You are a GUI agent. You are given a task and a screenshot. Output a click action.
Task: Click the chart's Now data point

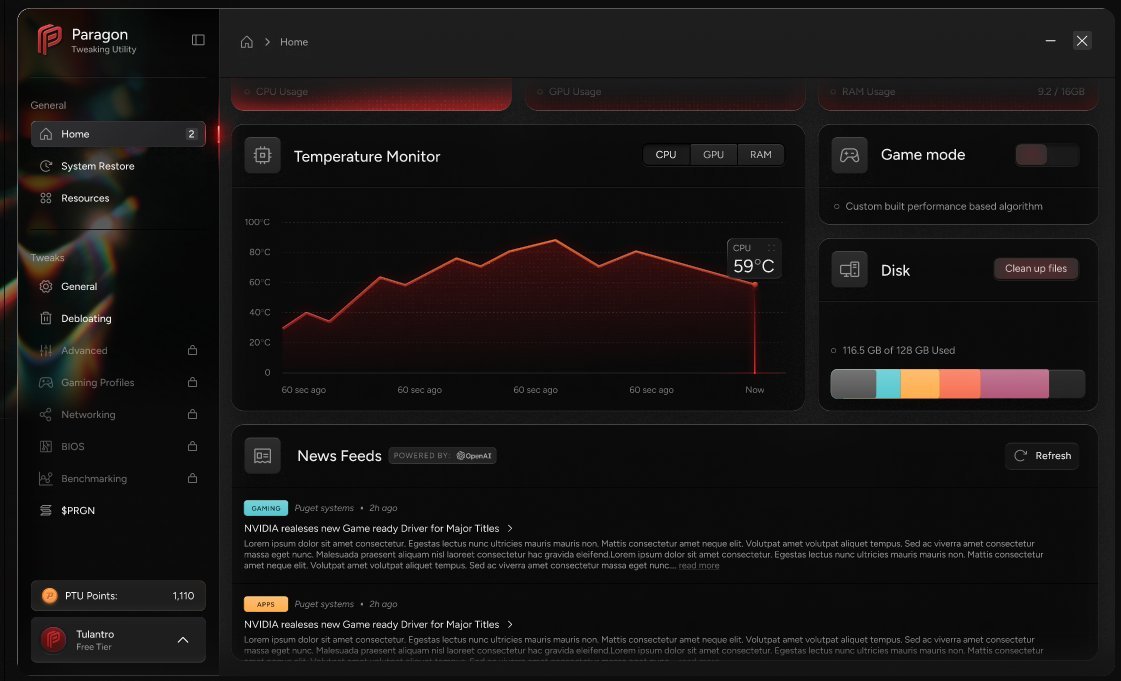[755, 284]
